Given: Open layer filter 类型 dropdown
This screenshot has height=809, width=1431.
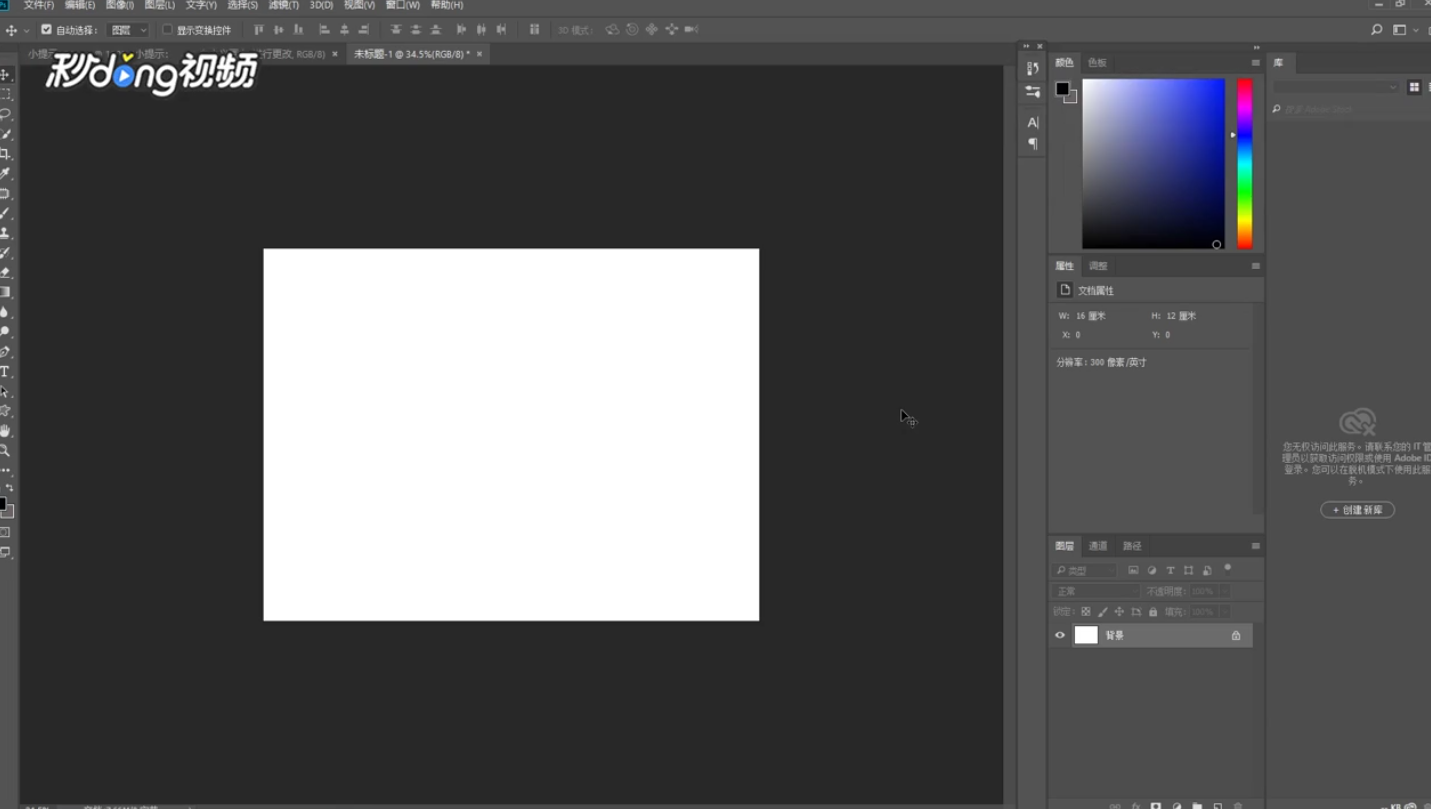Looking at the screenshot, I should coord(1085,570).
